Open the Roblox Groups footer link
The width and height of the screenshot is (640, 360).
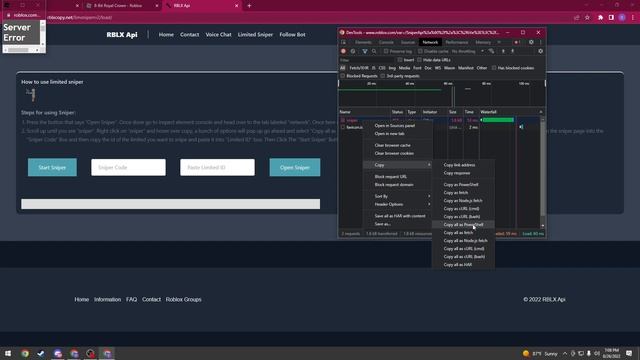tap(183, 299)
